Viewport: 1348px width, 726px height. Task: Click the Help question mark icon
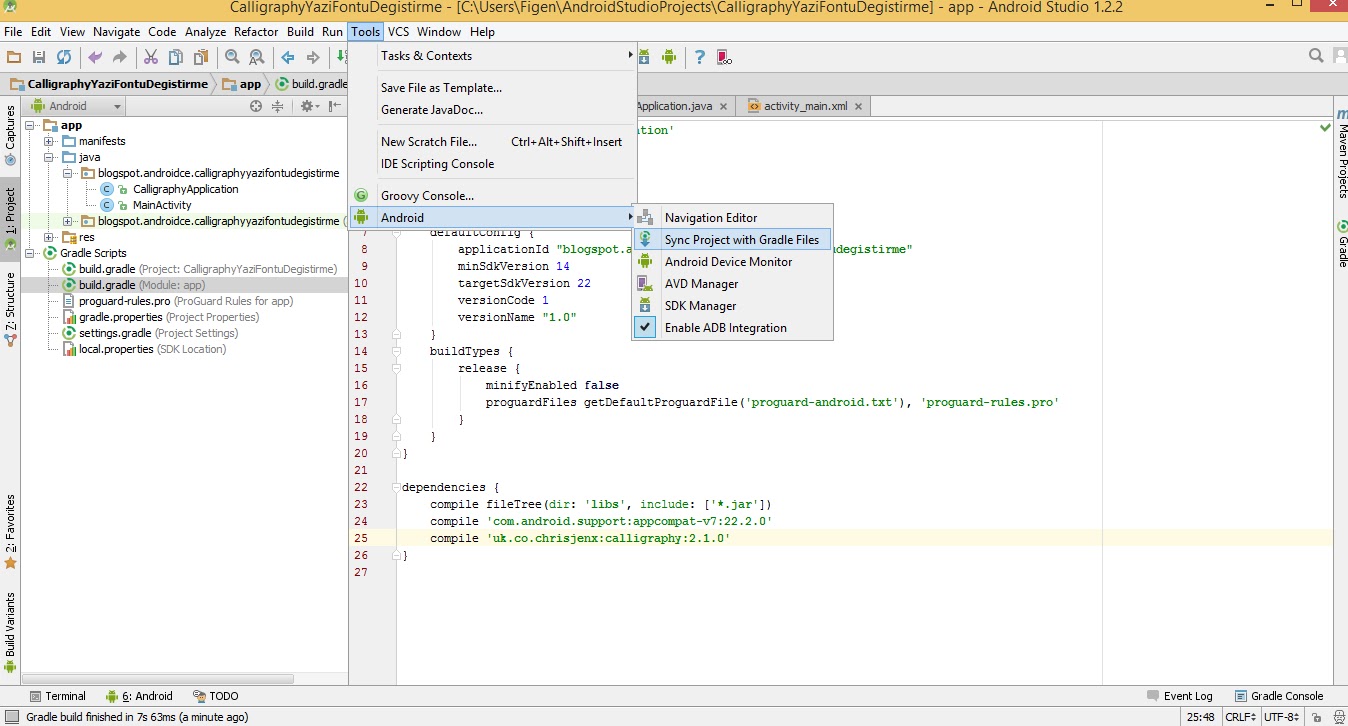(700, 58)
